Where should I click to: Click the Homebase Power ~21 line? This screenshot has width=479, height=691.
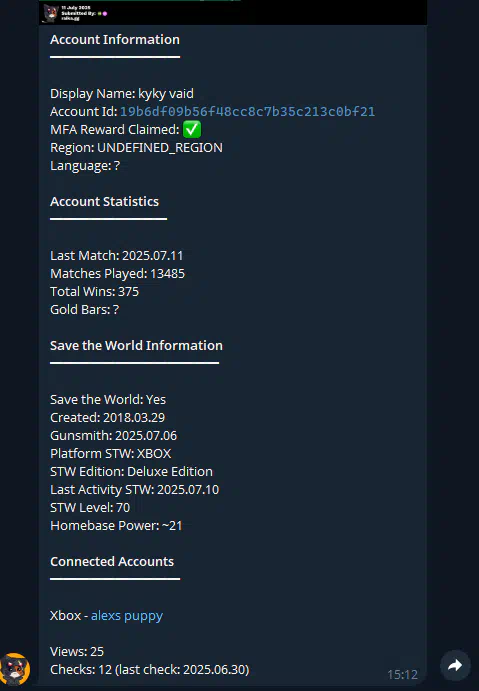(x=116, y=526)
